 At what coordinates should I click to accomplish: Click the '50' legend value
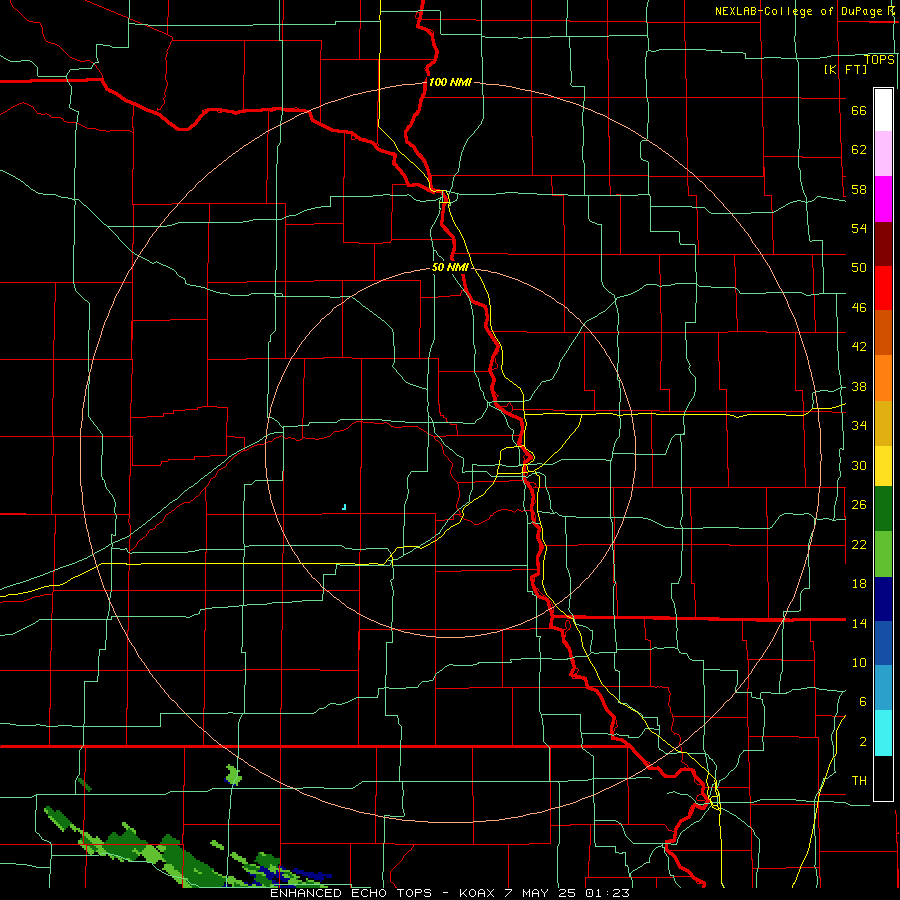[859, 268]
